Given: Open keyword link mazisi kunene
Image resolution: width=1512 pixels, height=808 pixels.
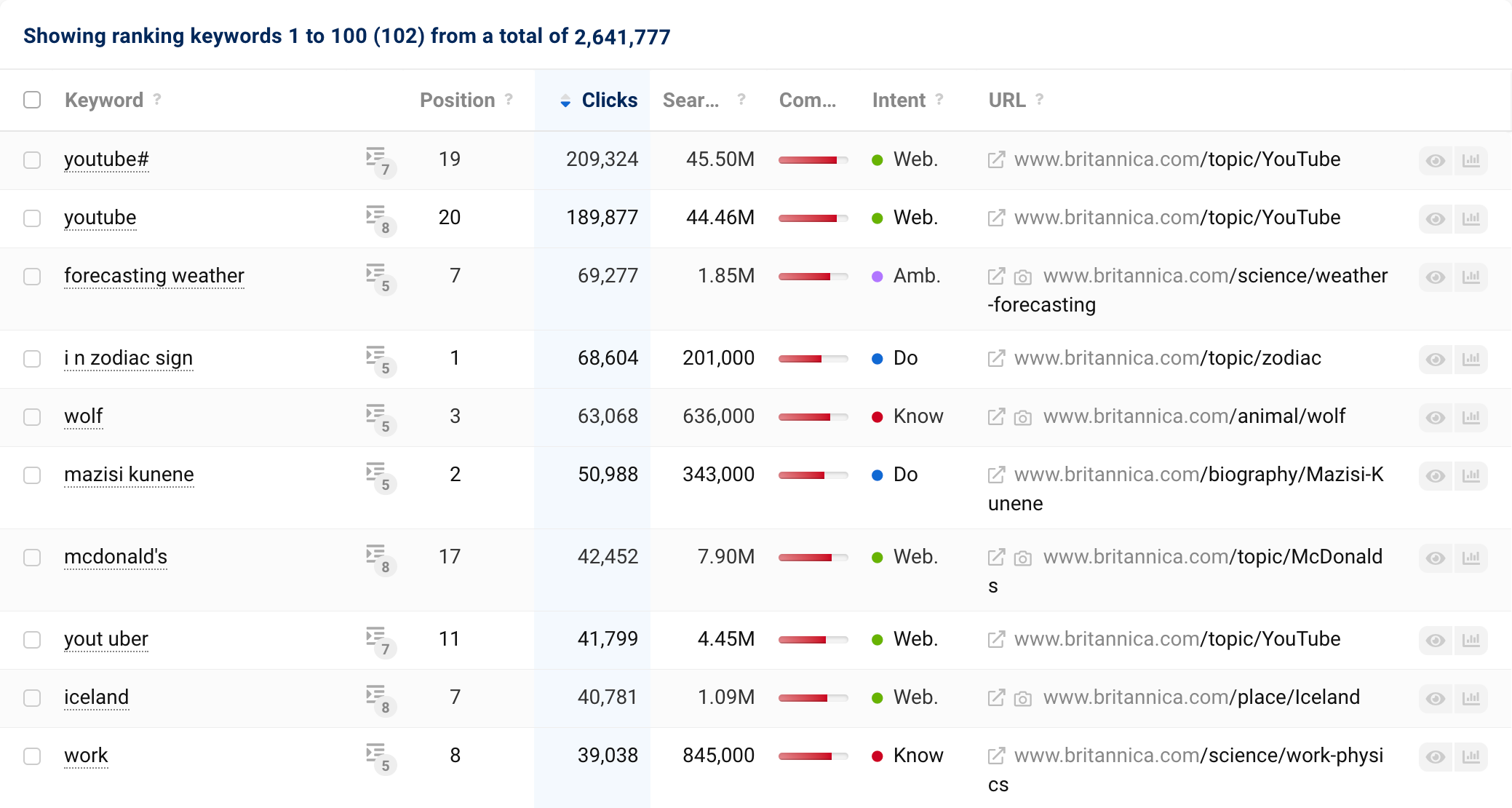Looking at the screenshot, I should [x=129, y=475].
